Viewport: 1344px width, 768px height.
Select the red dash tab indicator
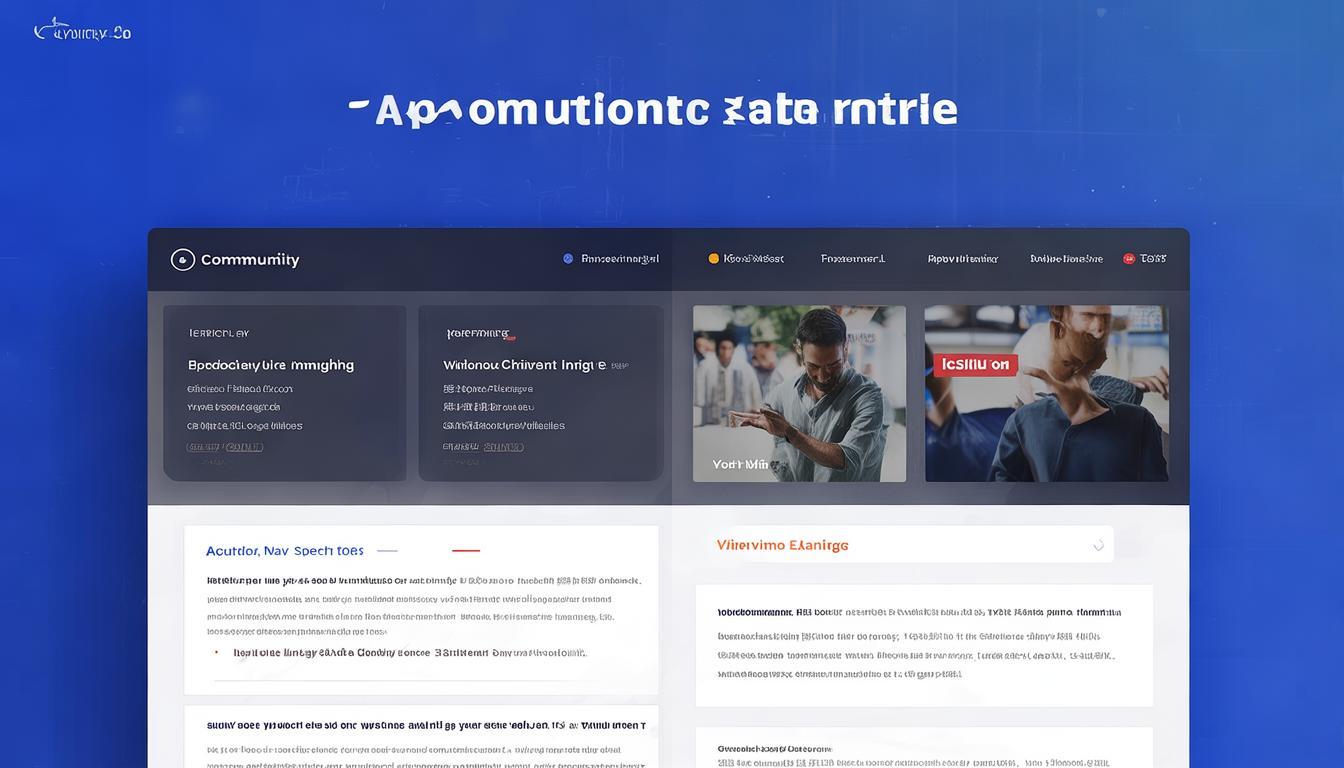click(466, 550)
